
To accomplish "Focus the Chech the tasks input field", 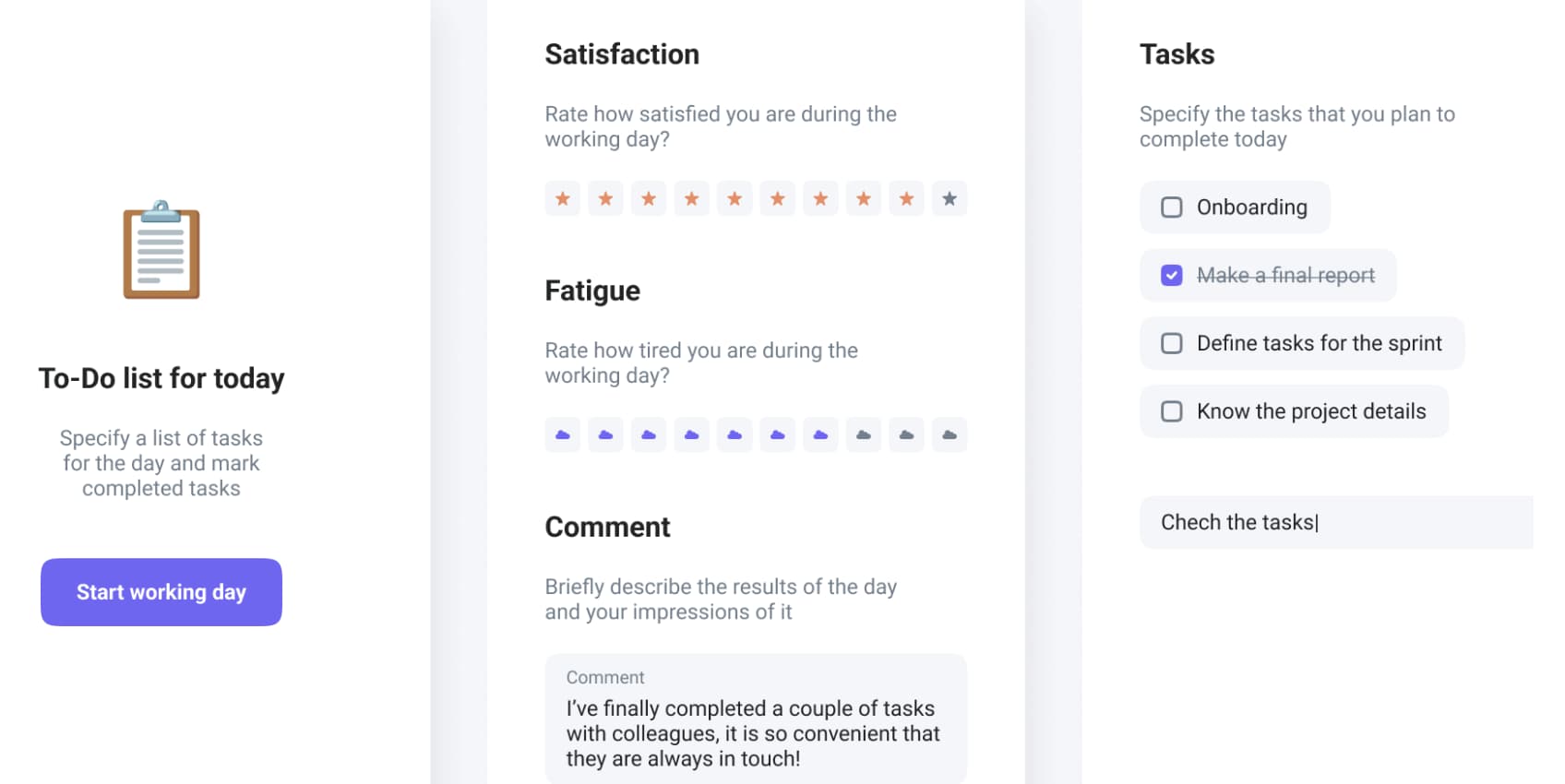I will (x=1336, y=522).
